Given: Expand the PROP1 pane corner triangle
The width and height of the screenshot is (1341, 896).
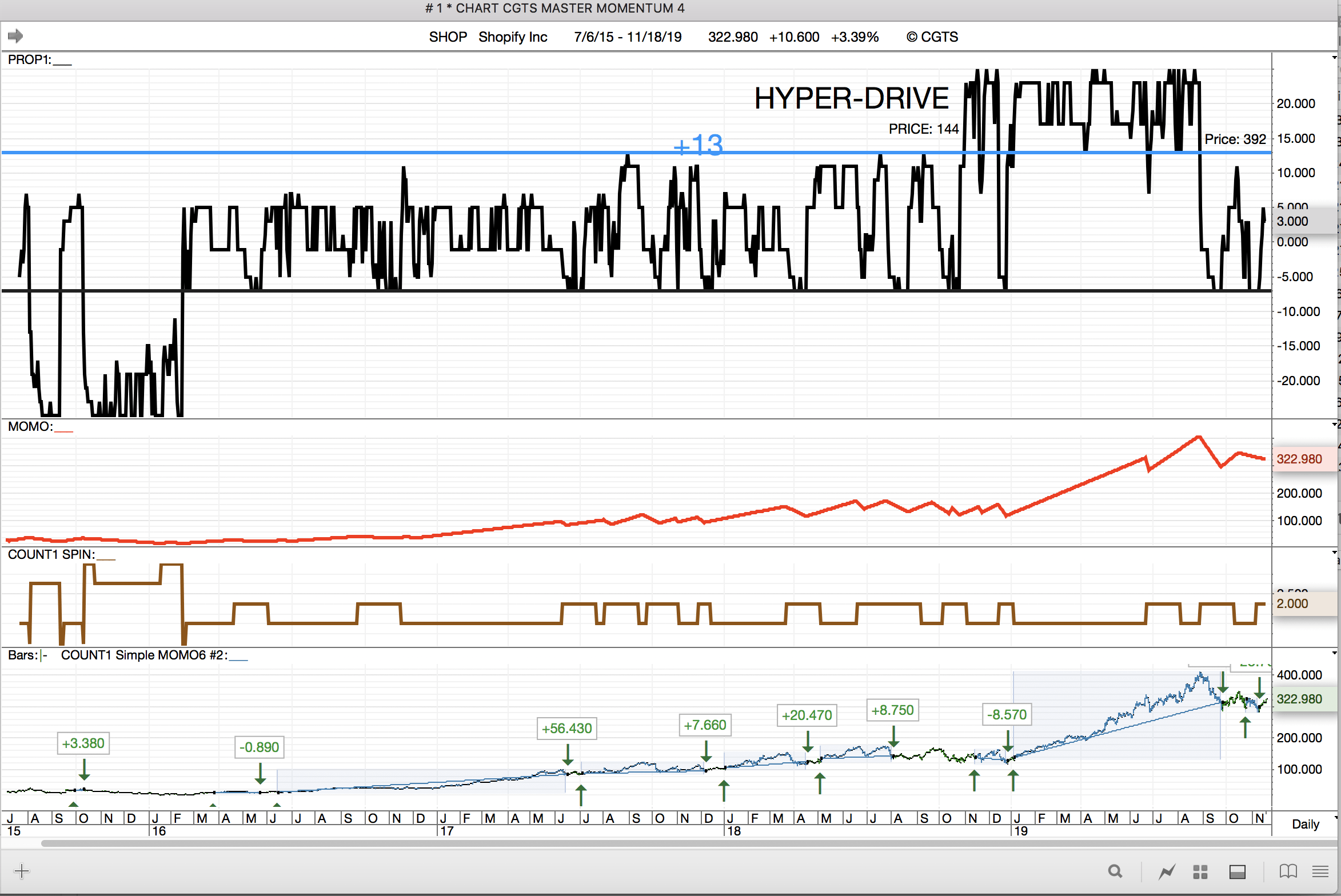Looking at the screenshot, I should [x=1335, y=58].
